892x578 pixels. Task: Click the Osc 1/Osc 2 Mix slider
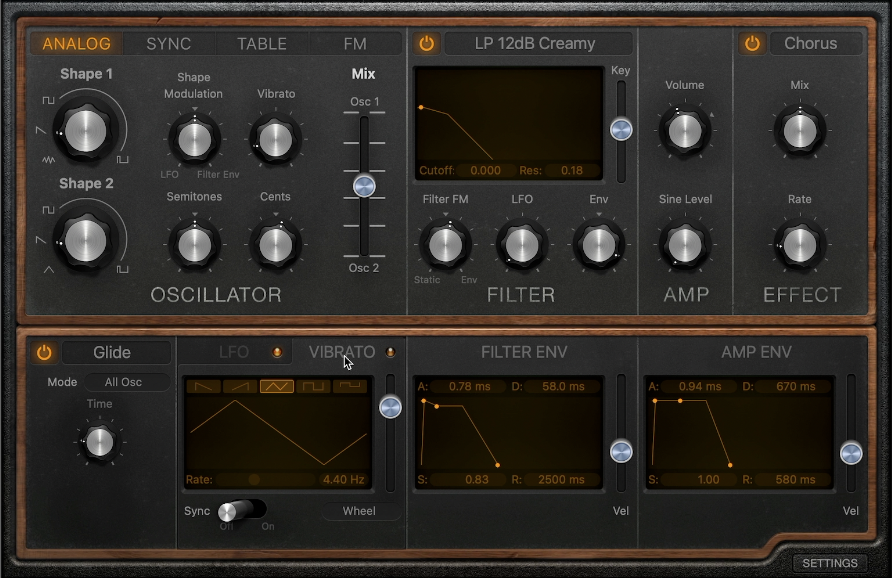[363, 184]
